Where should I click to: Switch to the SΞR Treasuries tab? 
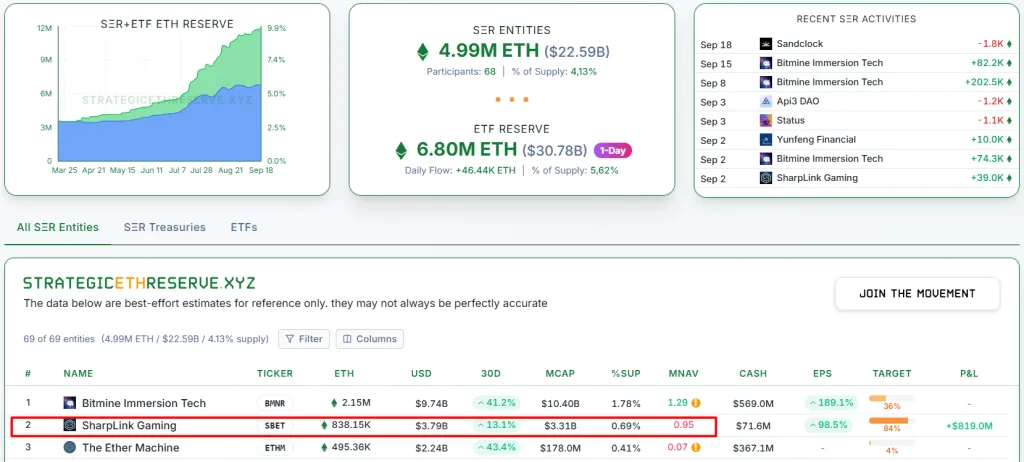[164, 227]
